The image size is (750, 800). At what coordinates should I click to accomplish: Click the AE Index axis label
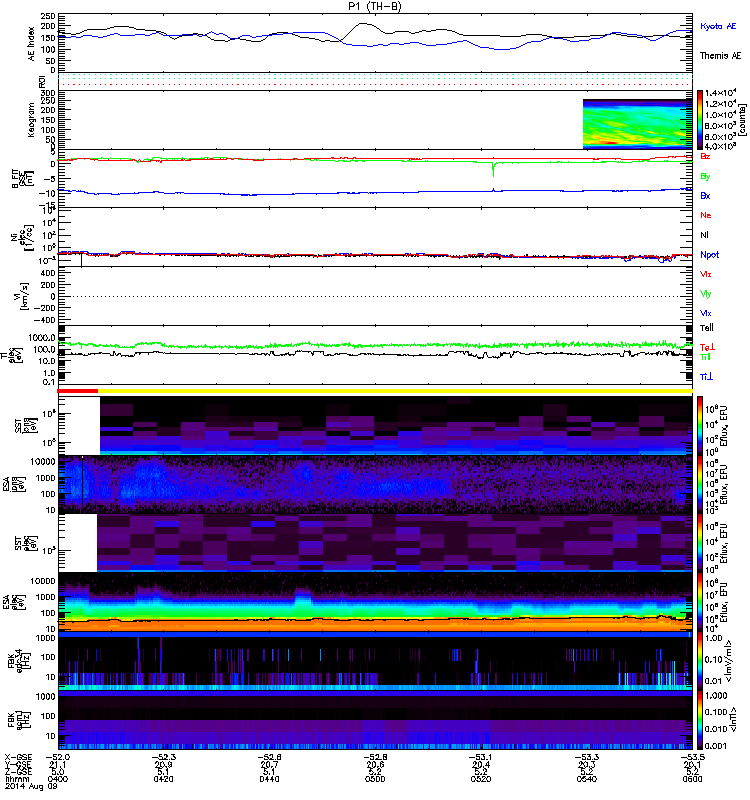pyautogui.click(x=32, y=44)
